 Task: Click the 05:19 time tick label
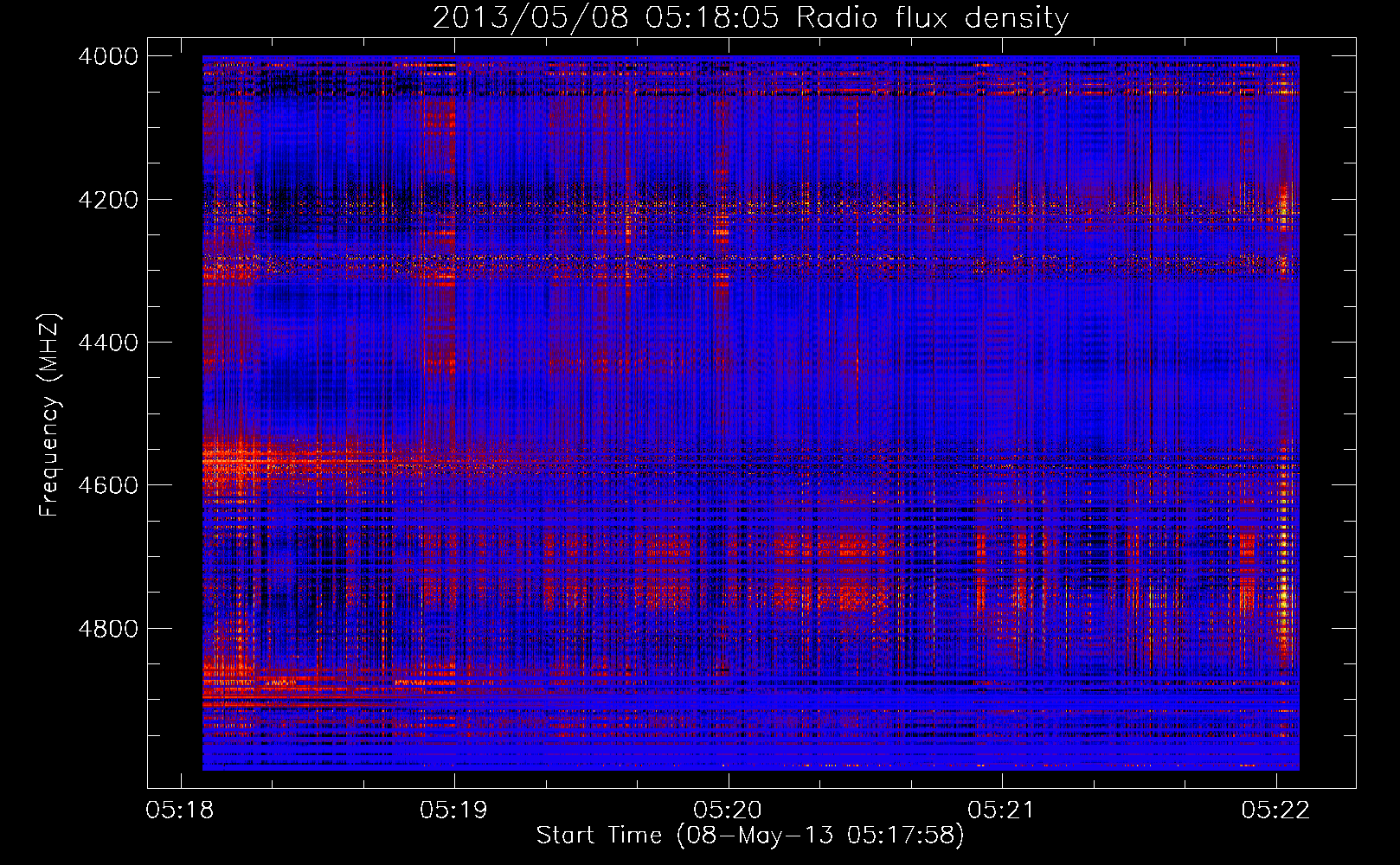click(x=454, y=811)
